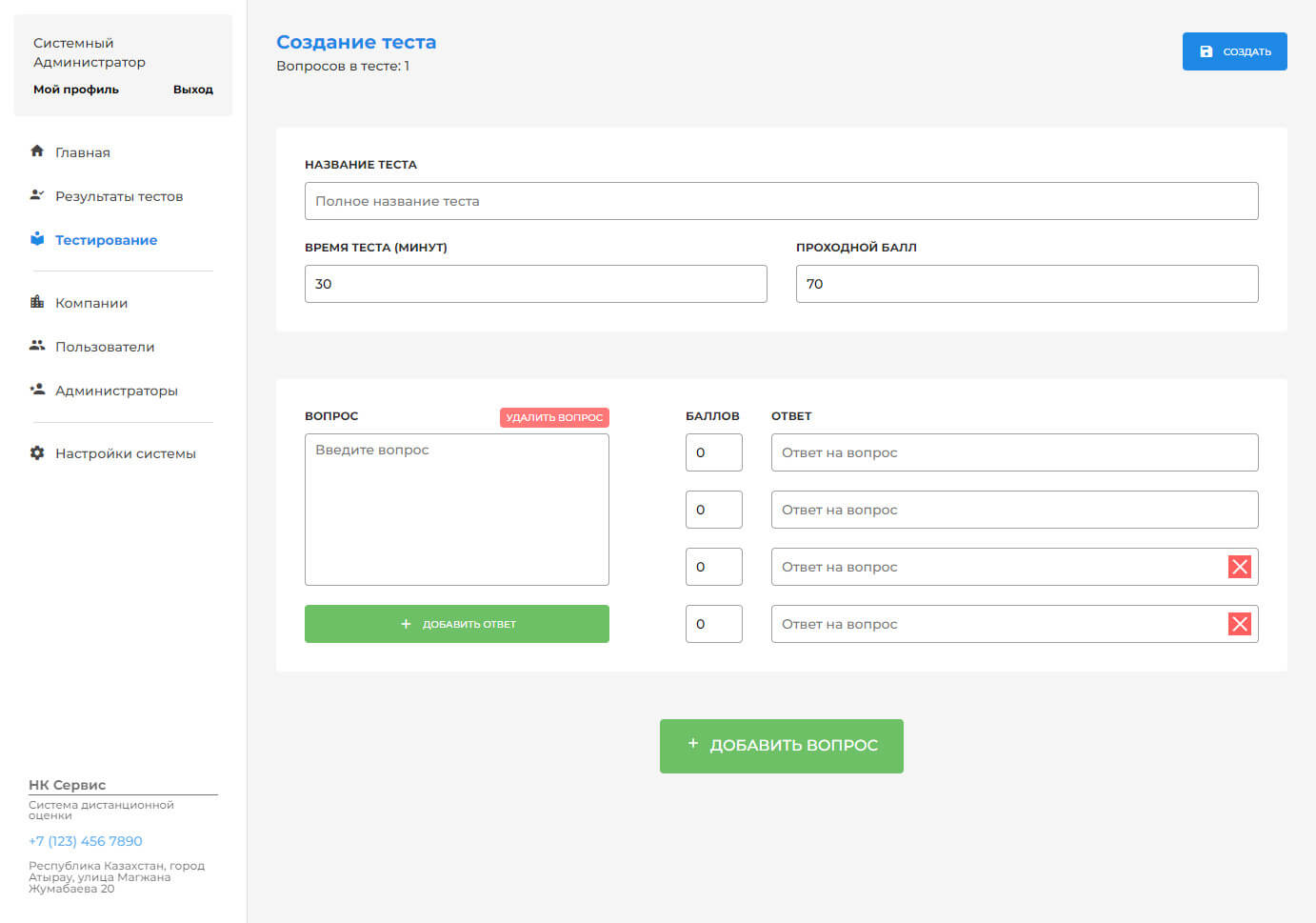
Task: Click the Выход link
Action: point(193,90)
